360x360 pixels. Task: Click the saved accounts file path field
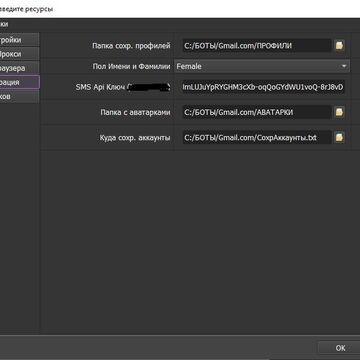257,137
